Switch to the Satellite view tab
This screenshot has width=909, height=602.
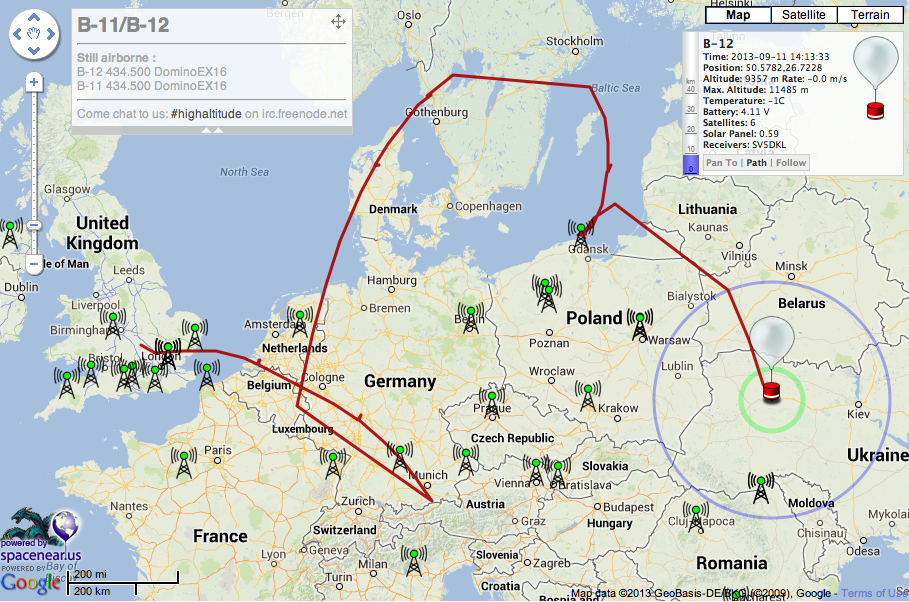(803, 15)
